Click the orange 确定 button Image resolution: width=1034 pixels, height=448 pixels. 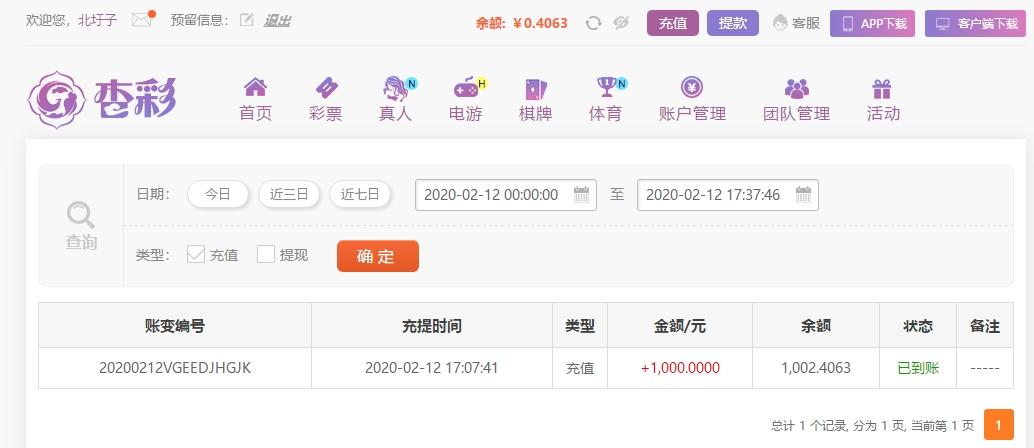tap(378, 256)
